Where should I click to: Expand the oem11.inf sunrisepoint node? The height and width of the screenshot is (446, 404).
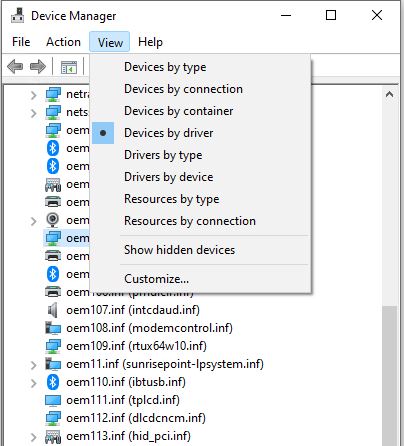tap(33, 365)
